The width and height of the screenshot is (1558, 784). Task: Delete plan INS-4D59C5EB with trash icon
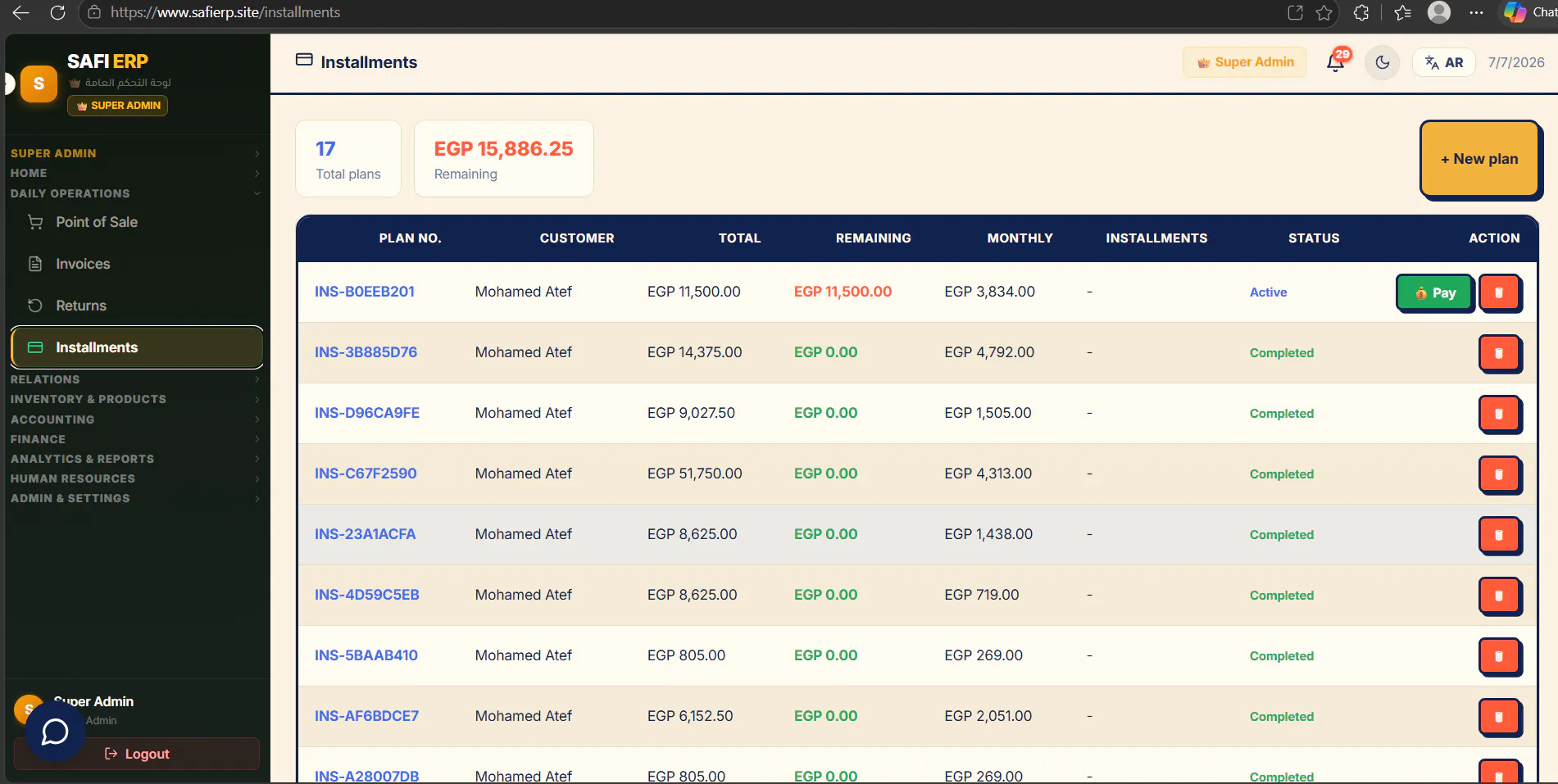point(1499,596)
